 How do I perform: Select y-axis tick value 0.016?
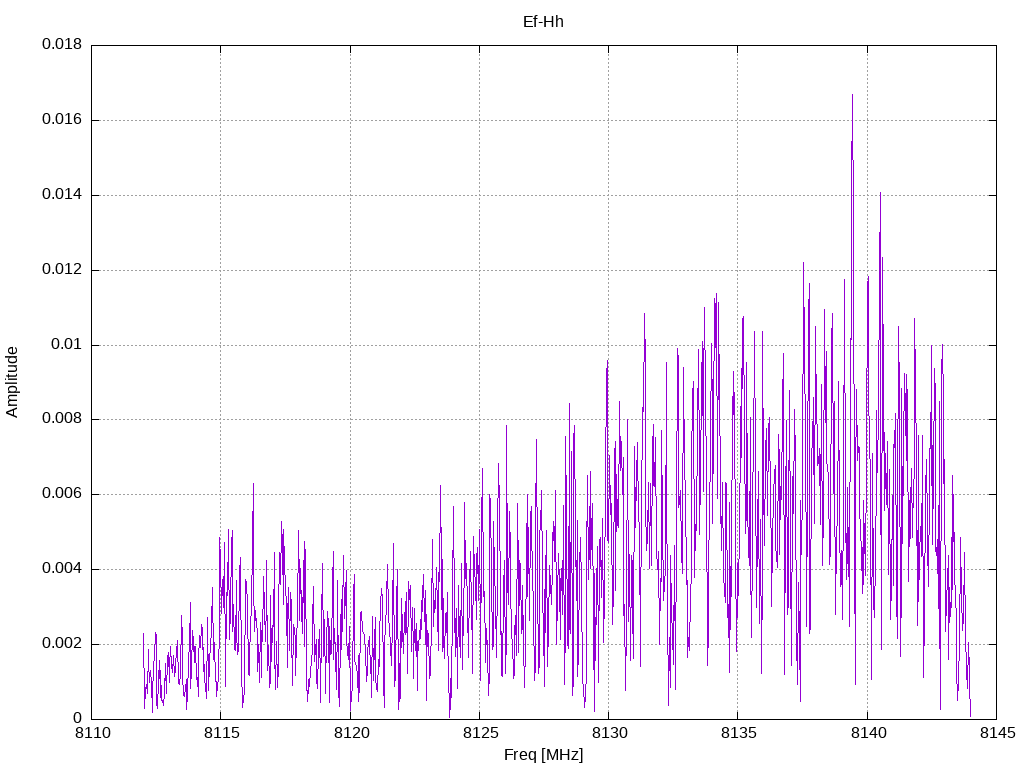[62, 120]
